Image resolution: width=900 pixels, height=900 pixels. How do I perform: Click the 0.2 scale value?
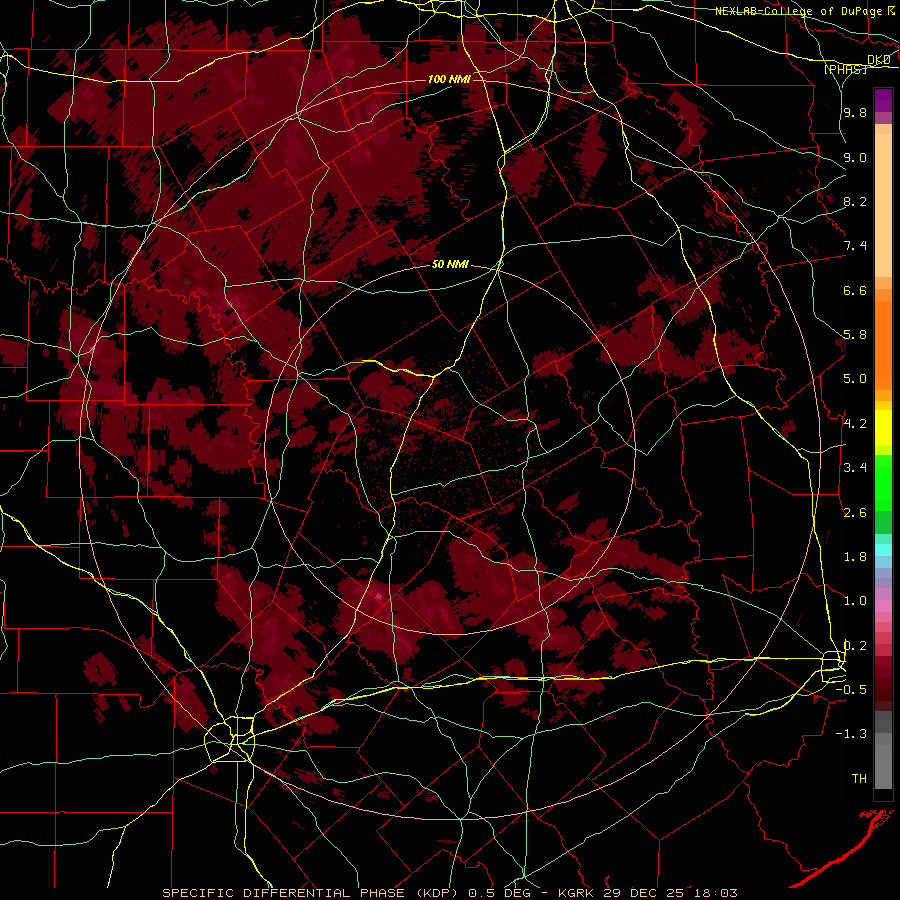point(855,646)
